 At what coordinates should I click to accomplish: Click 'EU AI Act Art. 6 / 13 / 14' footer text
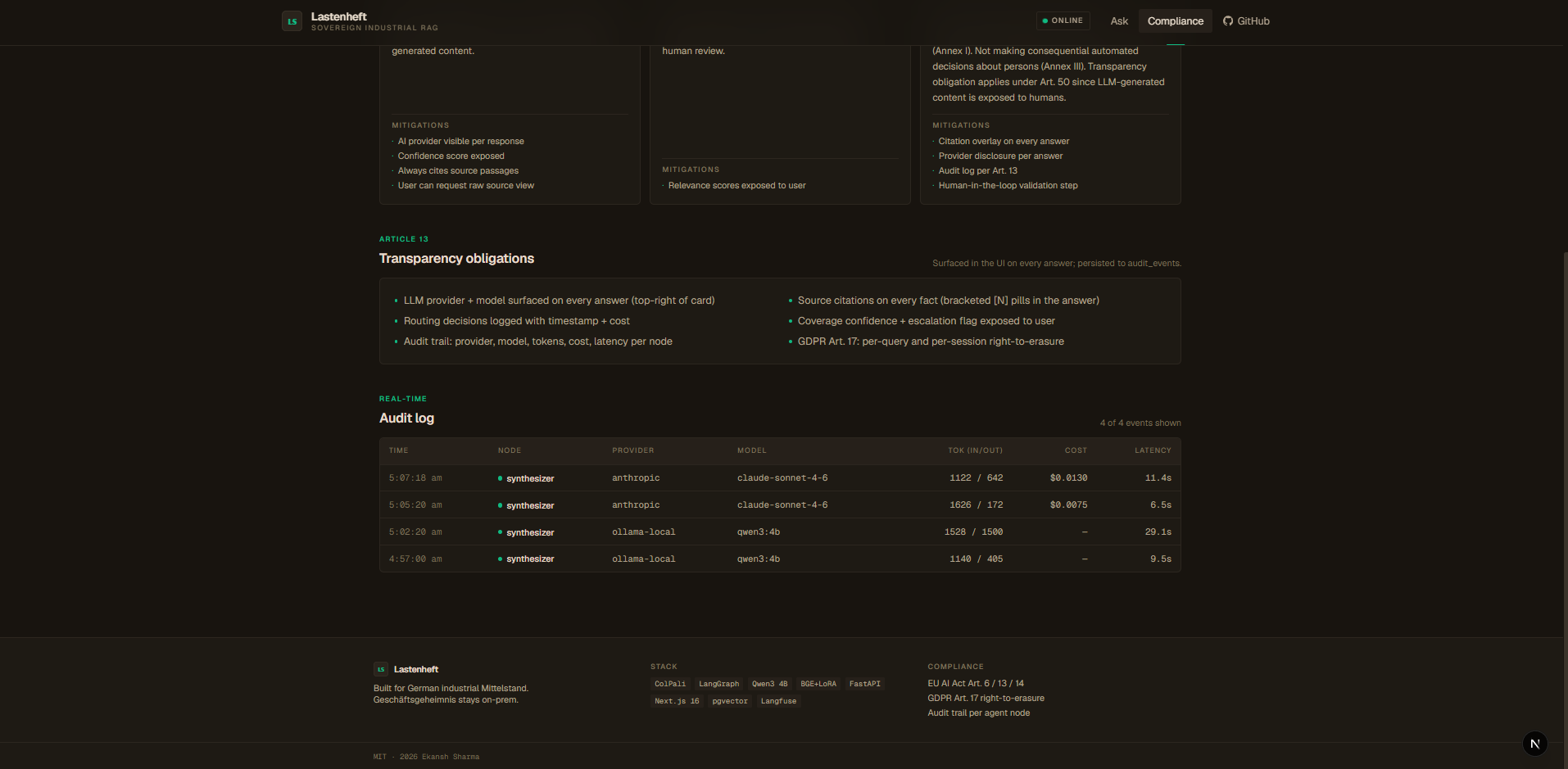(x=976, y=684)
